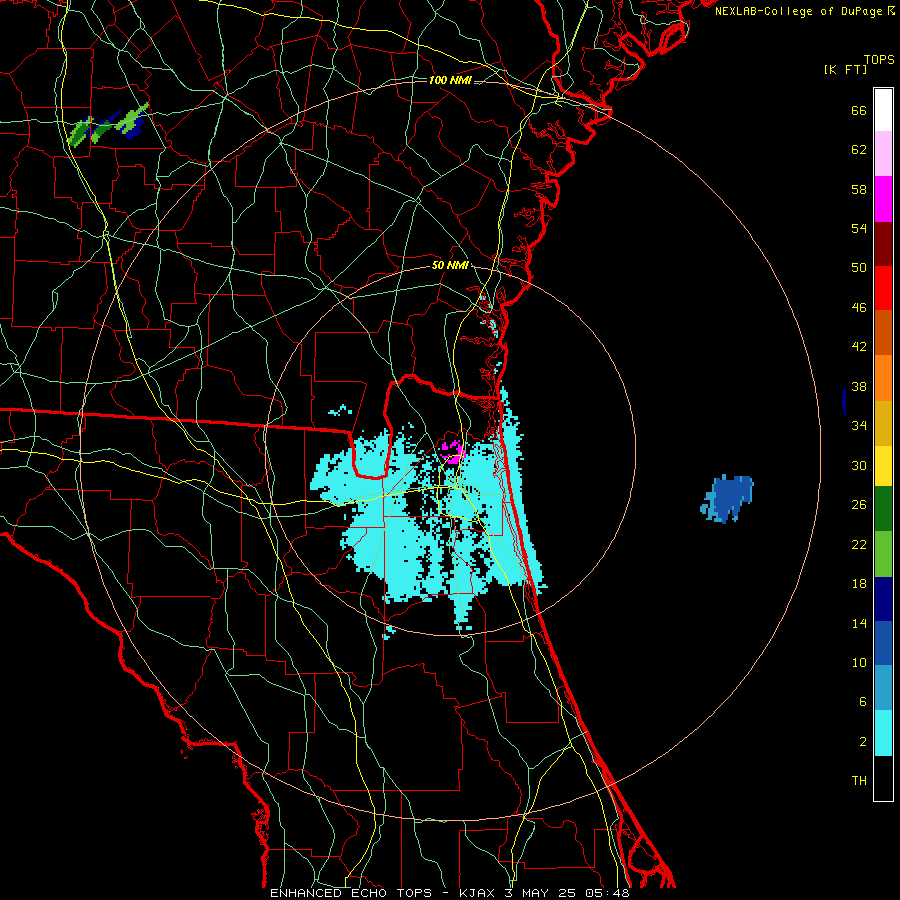Click the 10 legend value

tap(859, 662)
